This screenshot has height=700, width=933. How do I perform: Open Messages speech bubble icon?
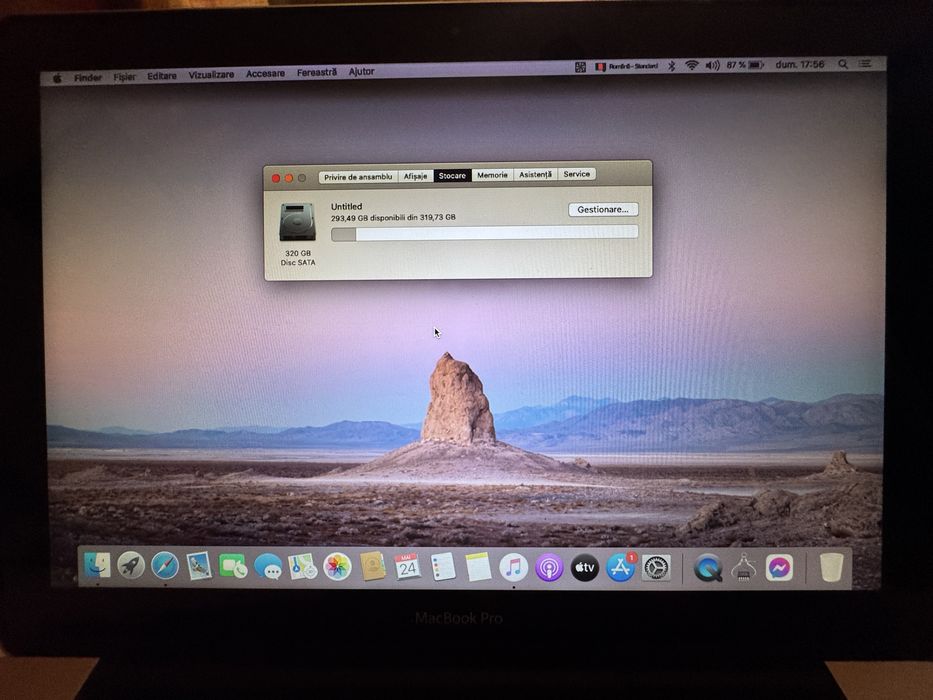268,567
